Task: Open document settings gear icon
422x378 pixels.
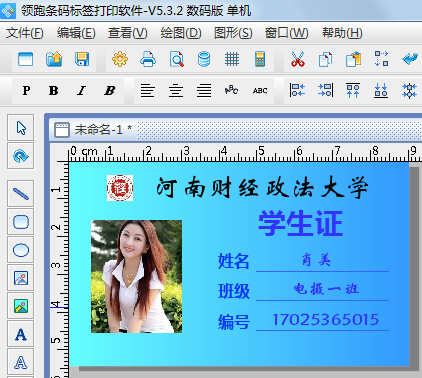Action: 120,59
